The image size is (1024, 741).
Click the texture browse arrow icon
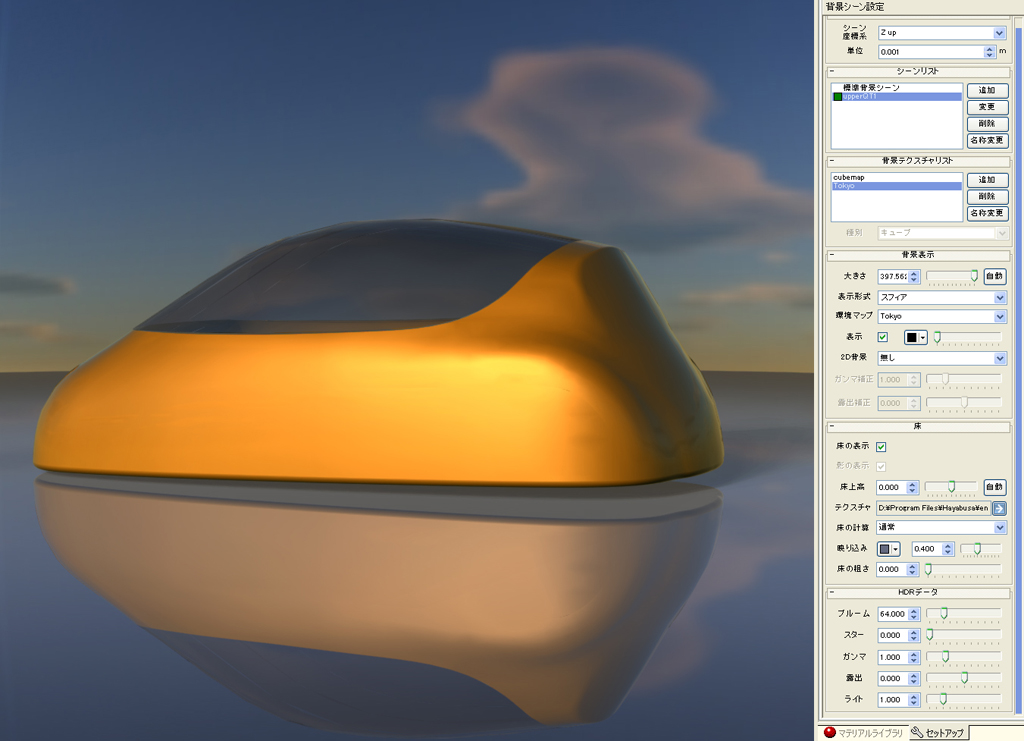click(x=999, y=508)
